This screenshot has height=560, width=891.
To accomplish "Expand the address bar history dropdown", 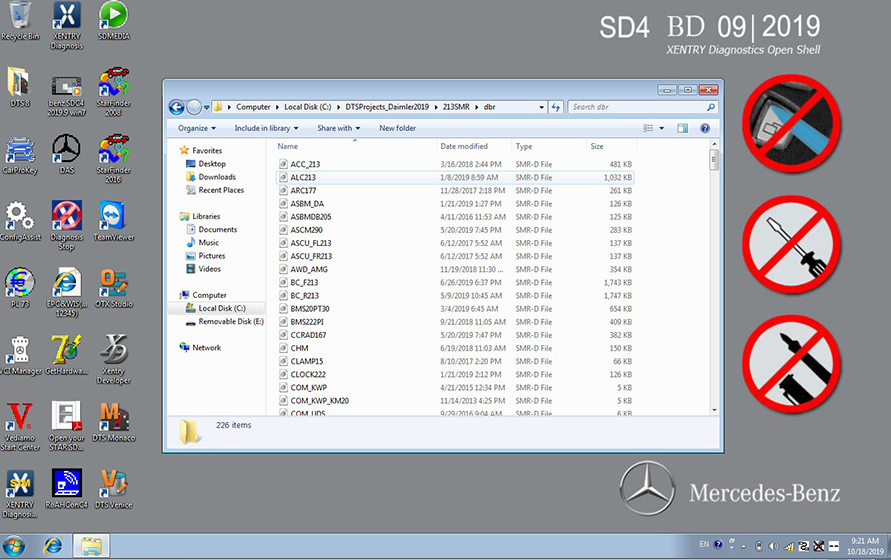I will click(542, 107).
